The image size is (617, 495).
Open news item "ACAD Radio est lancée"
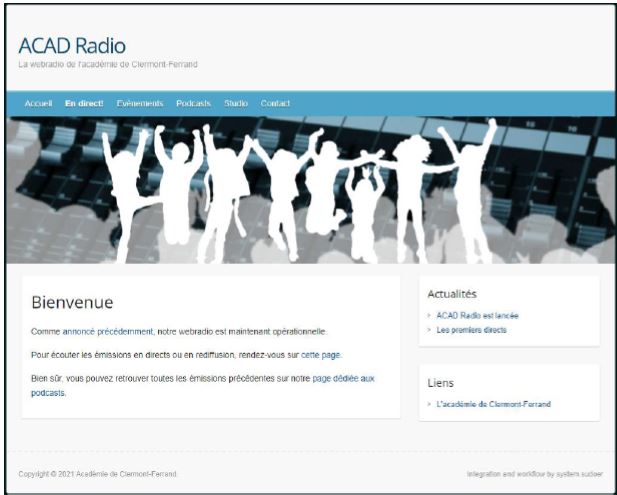click(477, 315)
